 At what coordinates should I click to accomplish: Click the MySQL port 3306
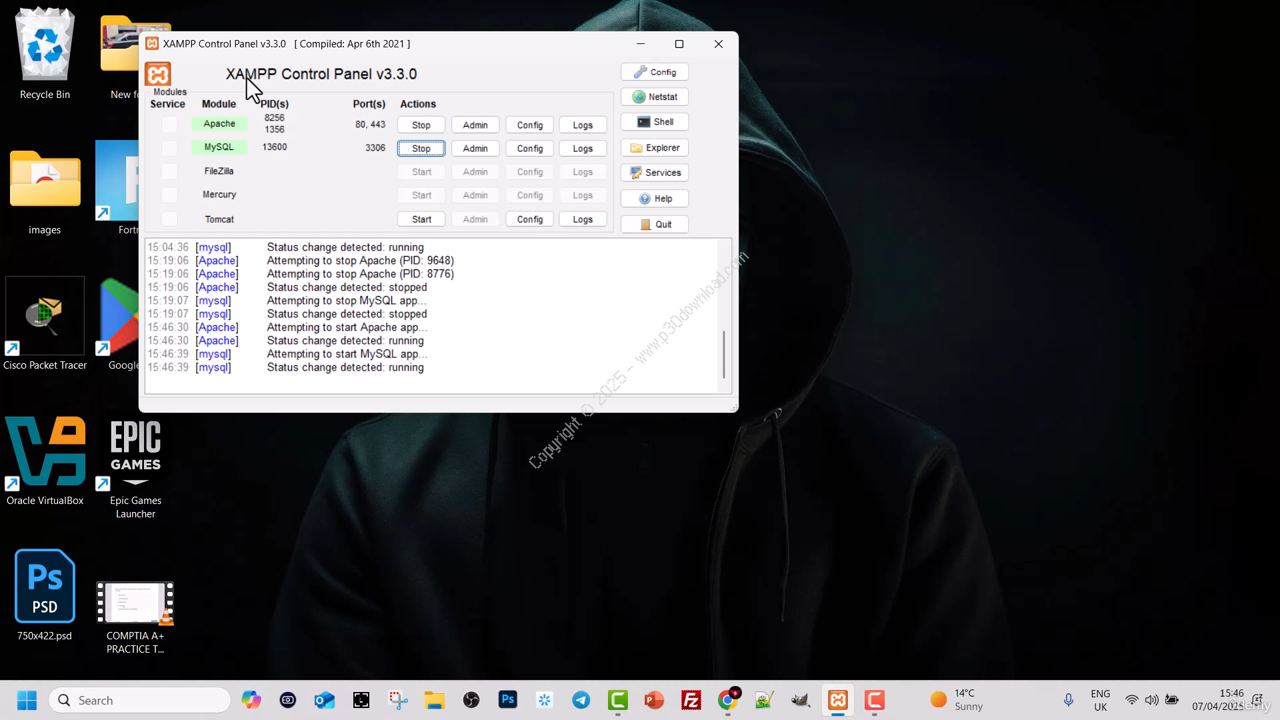point(375,147)
